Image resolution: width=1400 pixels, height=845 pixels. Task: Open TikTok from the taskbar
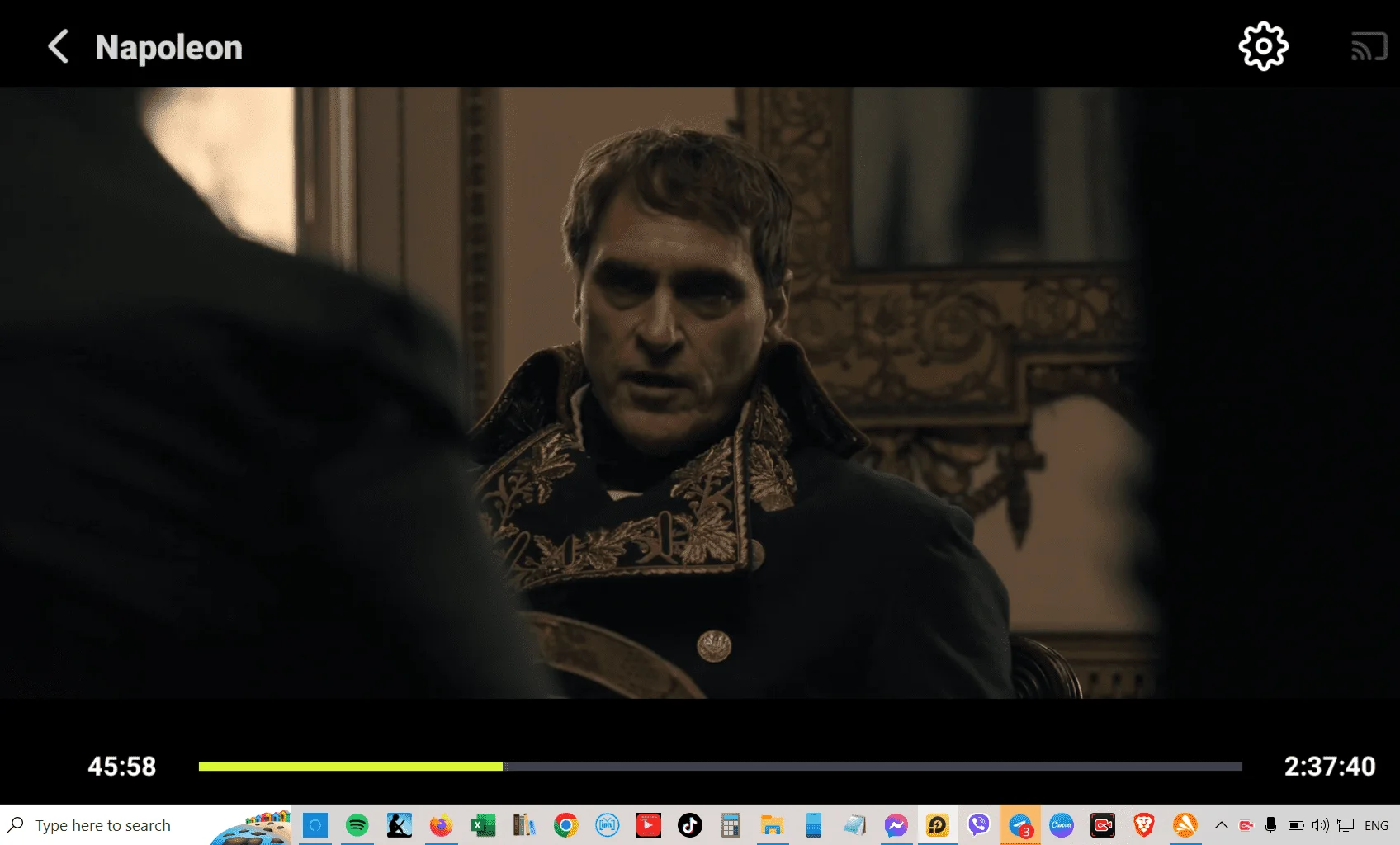coord(689,825)
